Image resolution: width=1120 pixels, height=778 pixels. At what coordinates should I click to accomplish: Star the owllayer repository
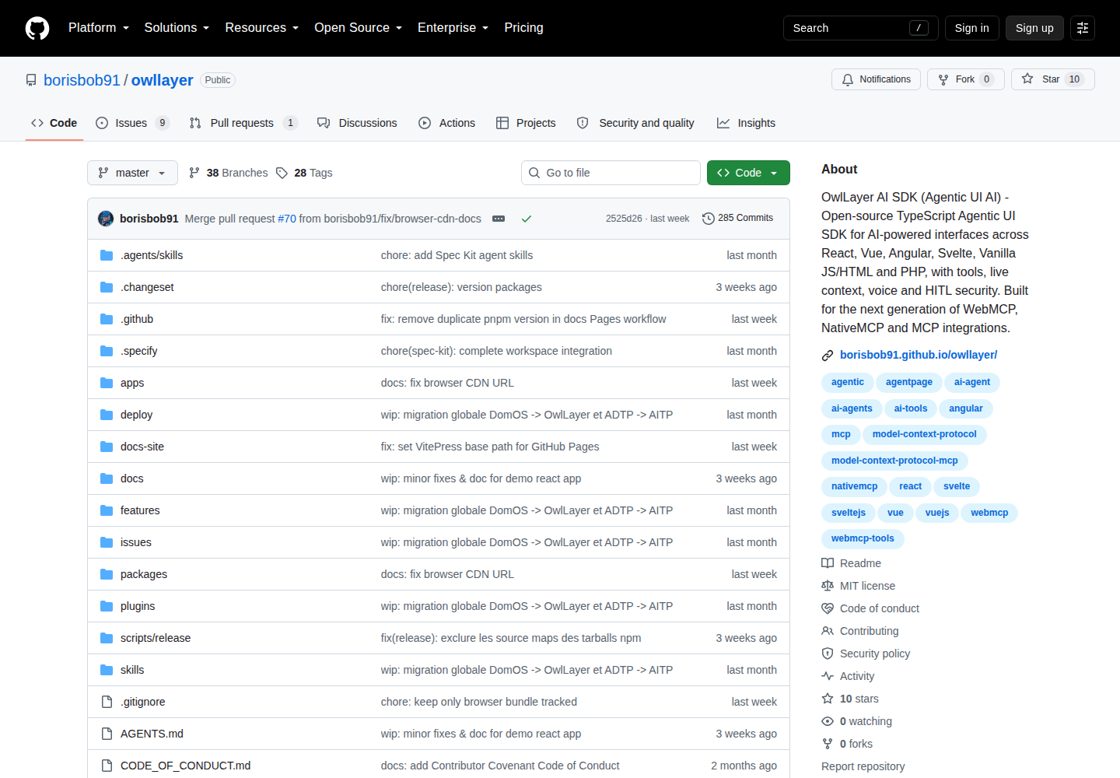pos(1053,79)
